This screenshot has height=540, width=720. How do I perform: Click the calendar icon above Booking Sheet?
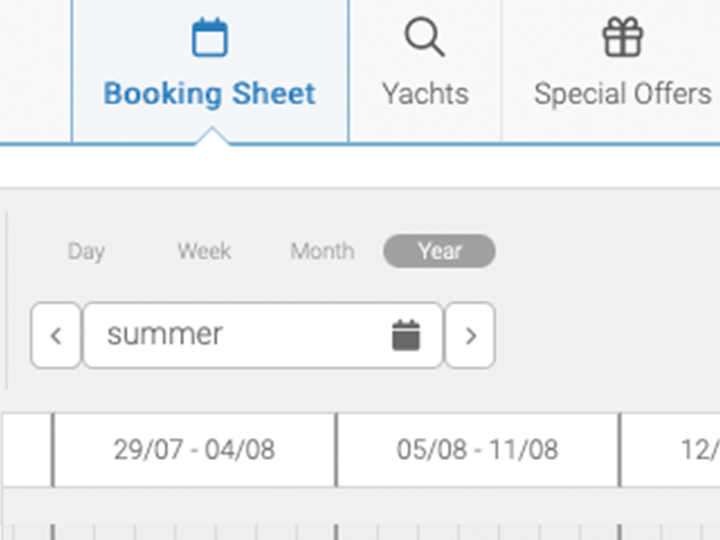coord(210,39)
